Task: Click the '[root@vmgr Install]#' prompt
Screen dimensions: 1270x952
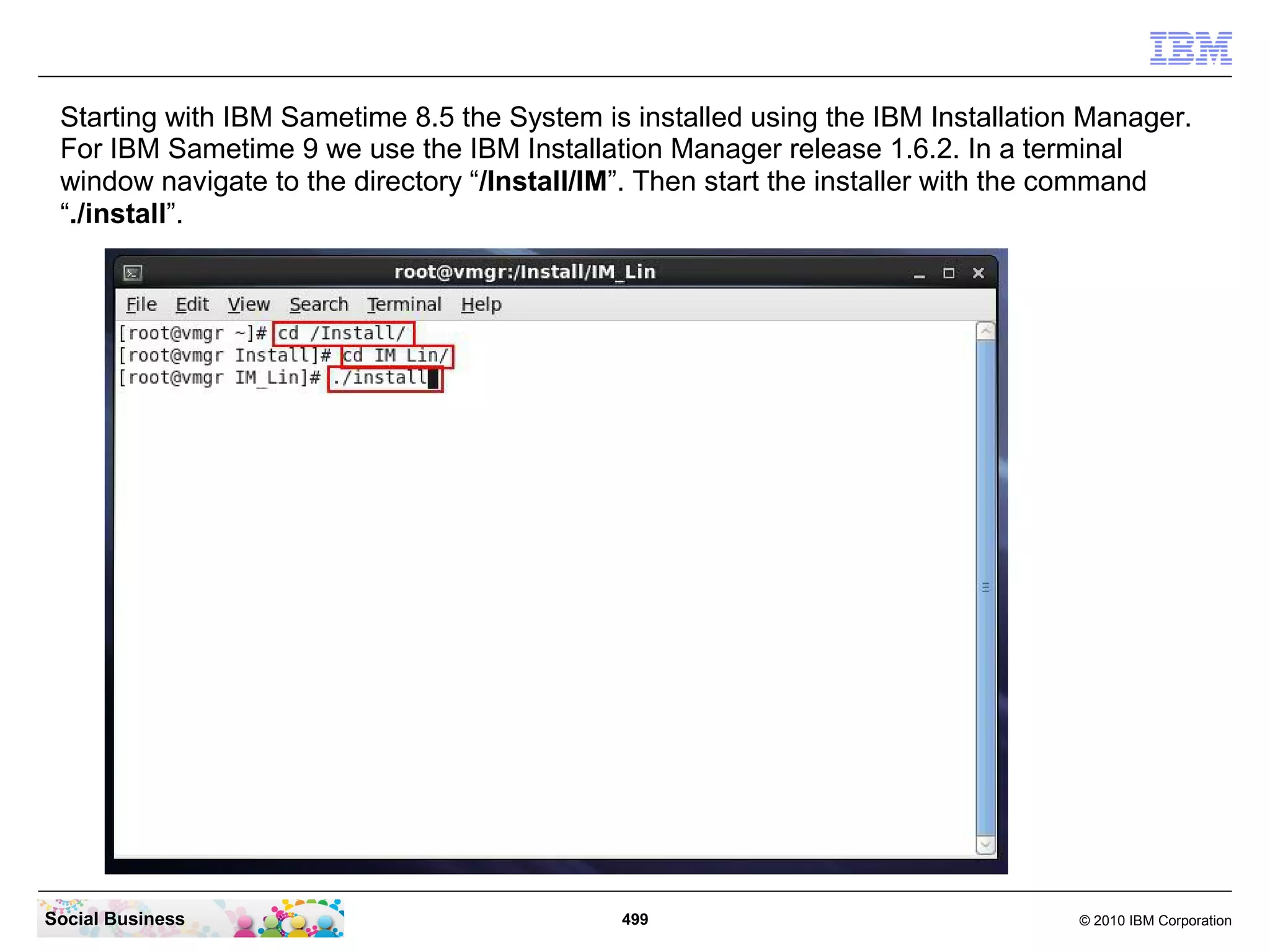Action: [x=225, y=356]
